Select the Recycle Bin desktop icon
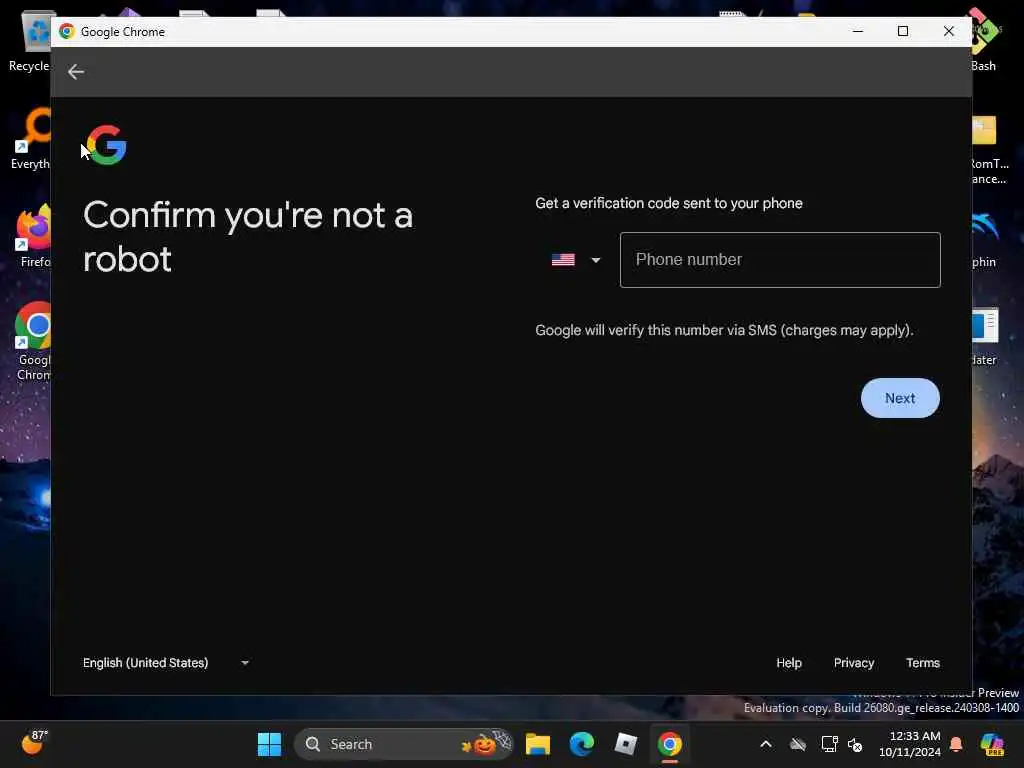This screenshot has height=768, width=1024. pyautogui.click(x=30, y=42)
